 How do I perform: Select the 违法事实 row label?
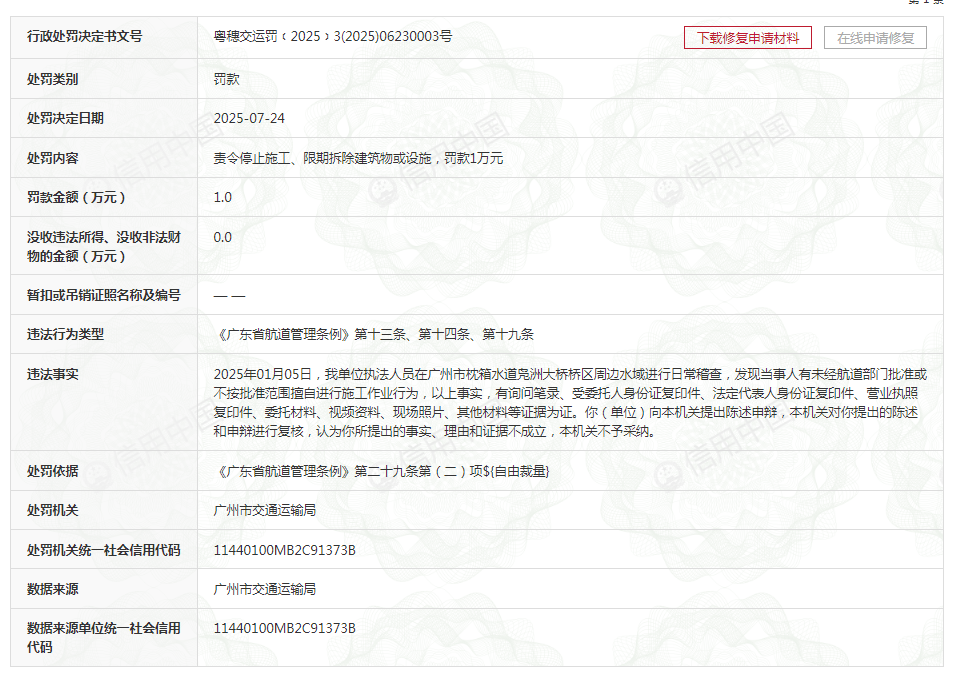click(x=53, y=374)
